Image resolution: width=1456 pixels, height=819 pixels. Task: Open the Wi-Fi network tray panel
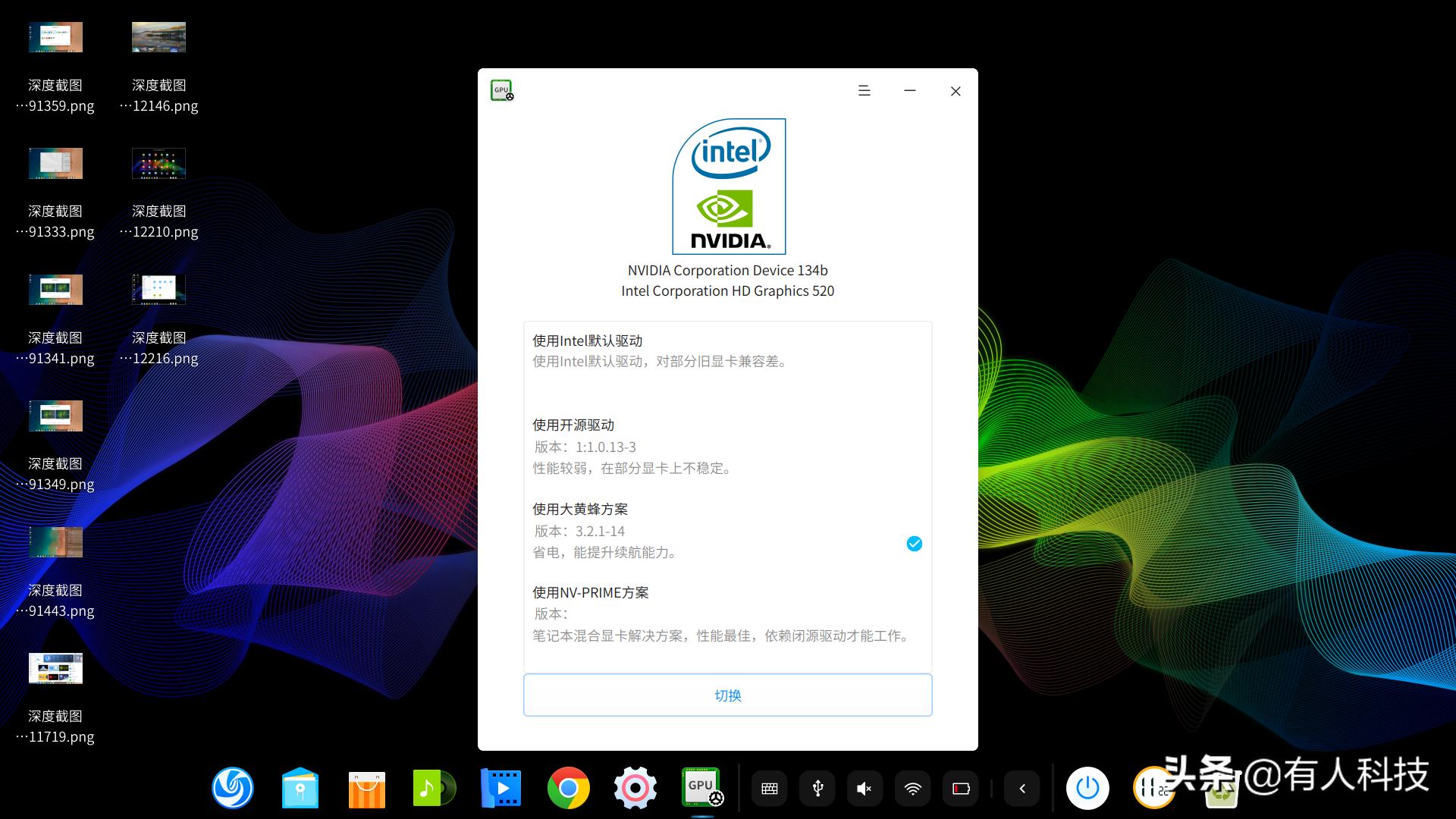(x=912, y=789)
